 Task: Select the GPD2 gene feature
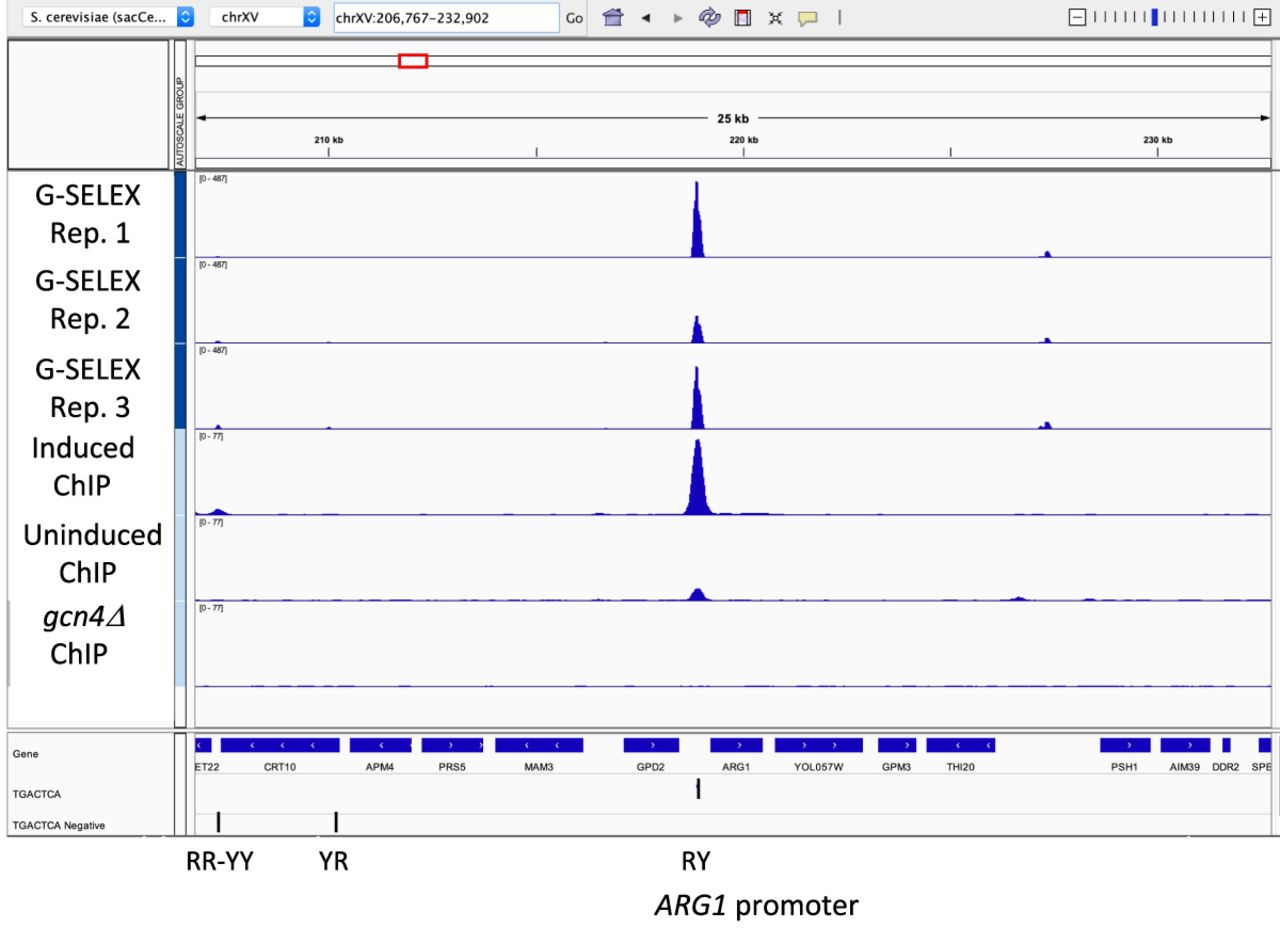click(x=651, y=745)
